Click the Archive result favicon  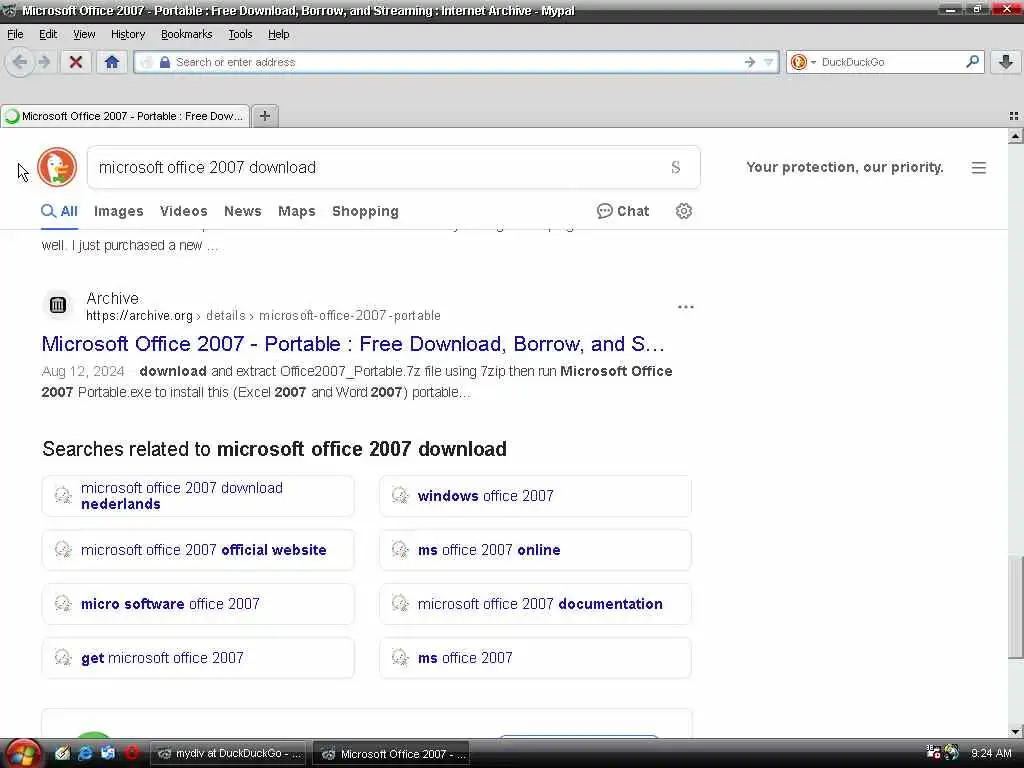[57, 305]
